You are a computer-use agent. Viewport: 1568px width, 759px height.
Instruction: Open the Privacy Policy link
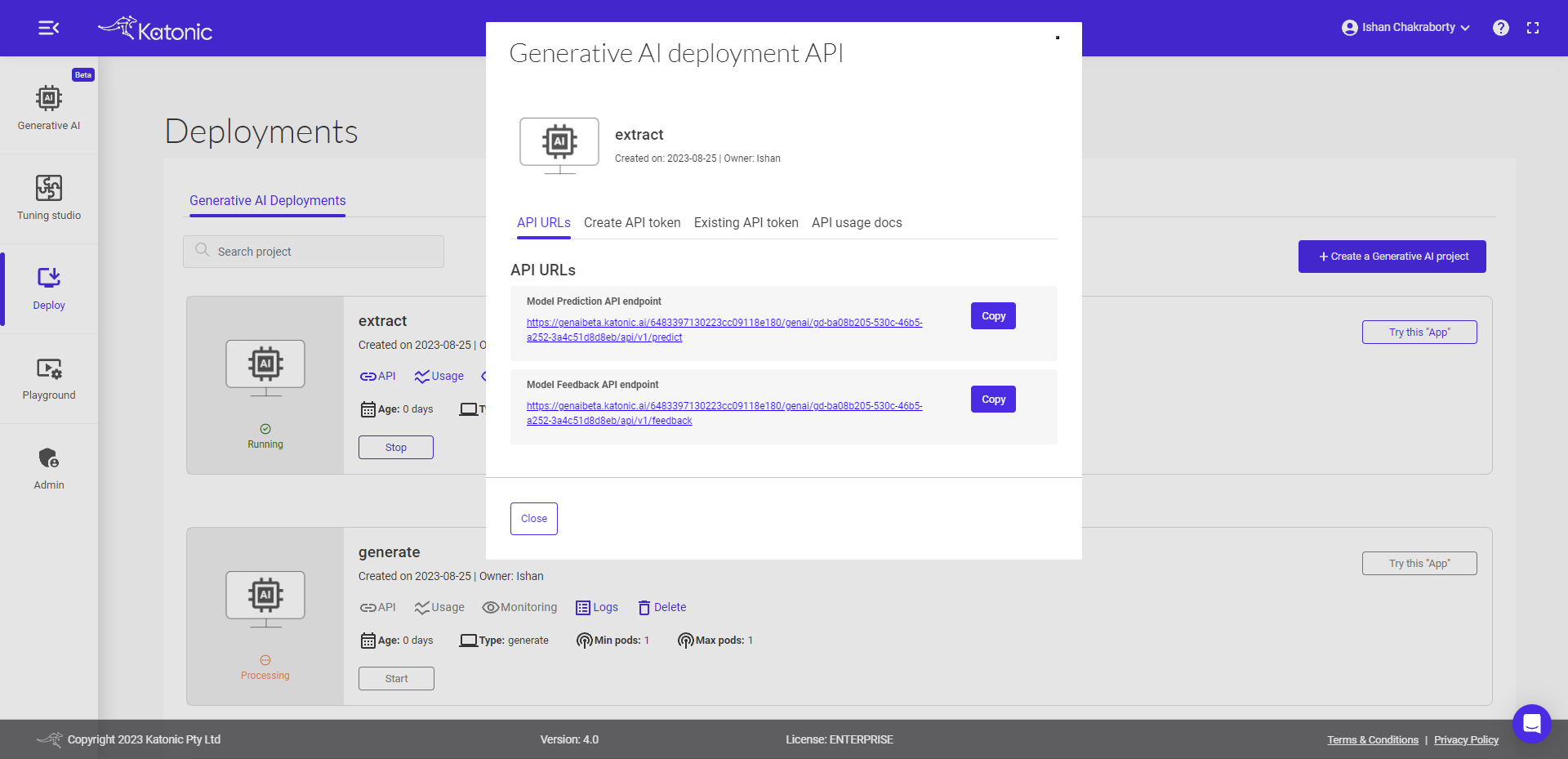1466,740
